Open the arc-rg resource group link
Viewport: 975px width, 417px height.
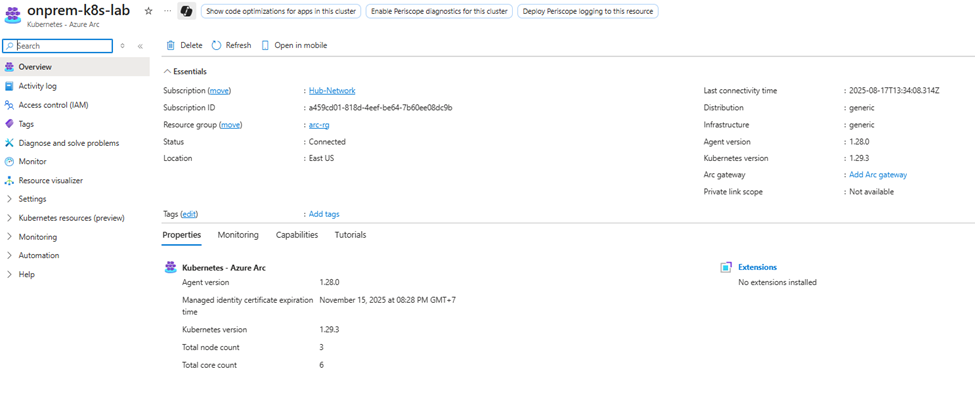(319, 125)
